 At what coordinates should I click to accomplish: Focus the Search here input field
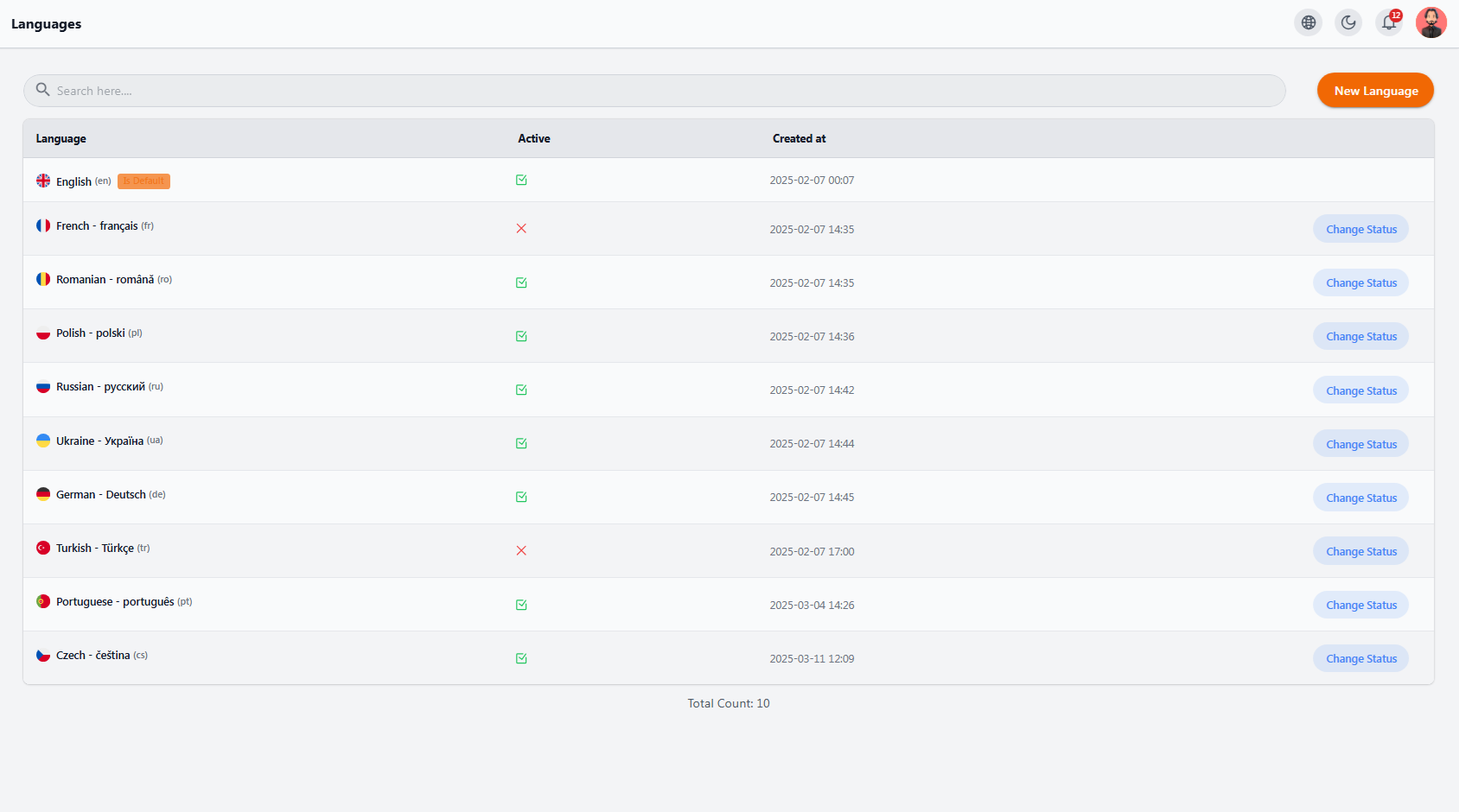(654, 91)
